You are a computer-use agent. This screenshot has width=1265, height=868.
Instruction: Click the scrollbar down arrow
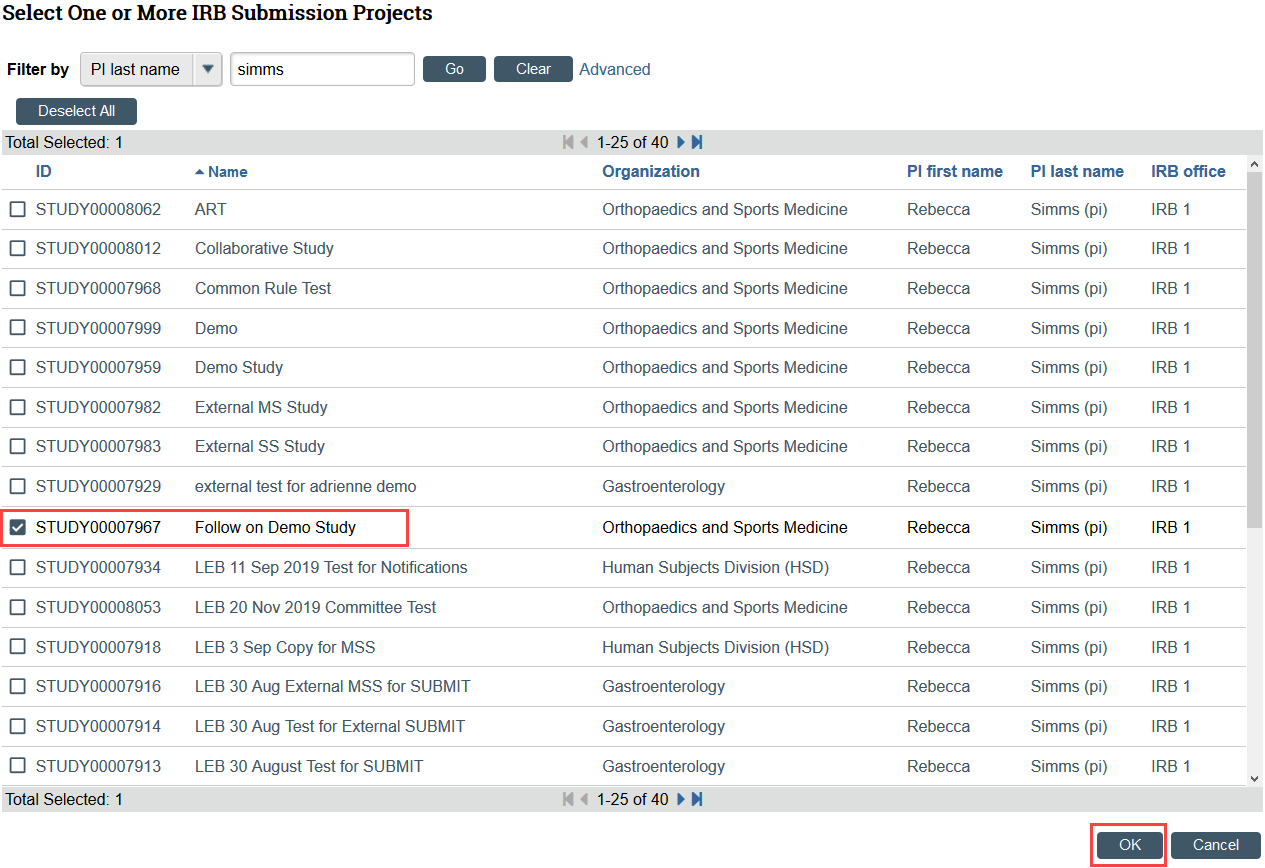point(1255,778)
